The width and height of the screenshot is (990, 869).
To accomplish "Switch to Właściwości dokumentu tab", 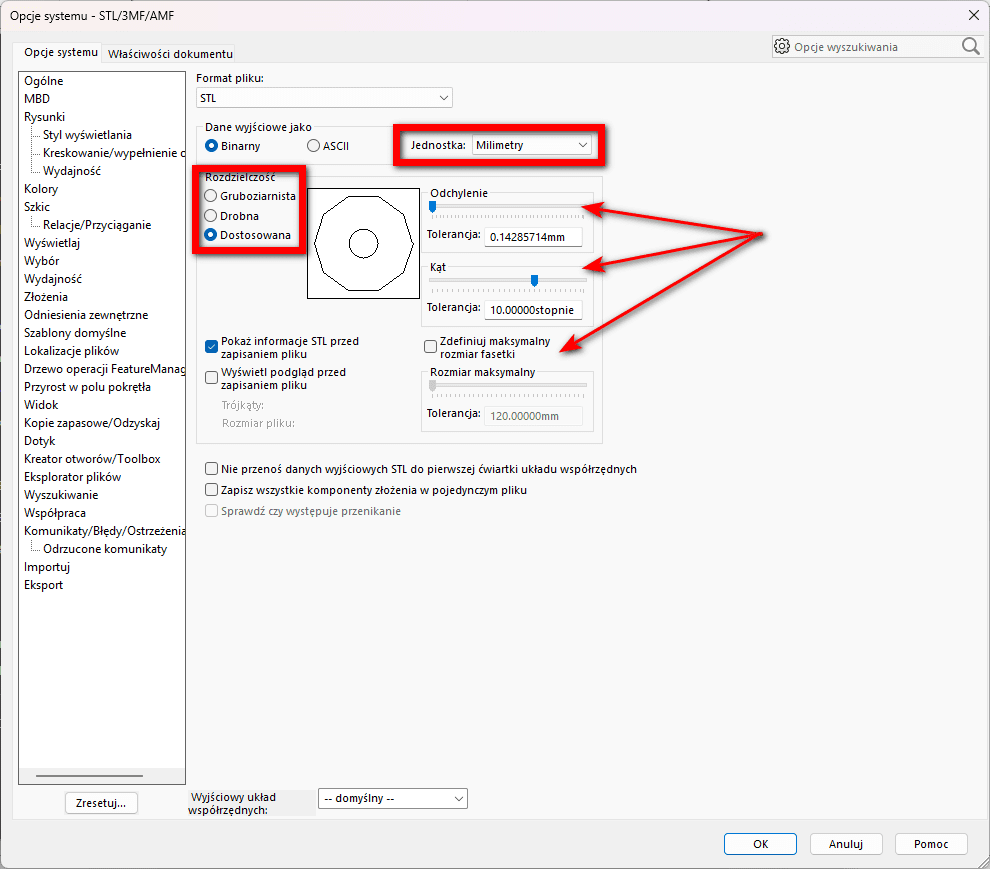I will tap(170, 53).
